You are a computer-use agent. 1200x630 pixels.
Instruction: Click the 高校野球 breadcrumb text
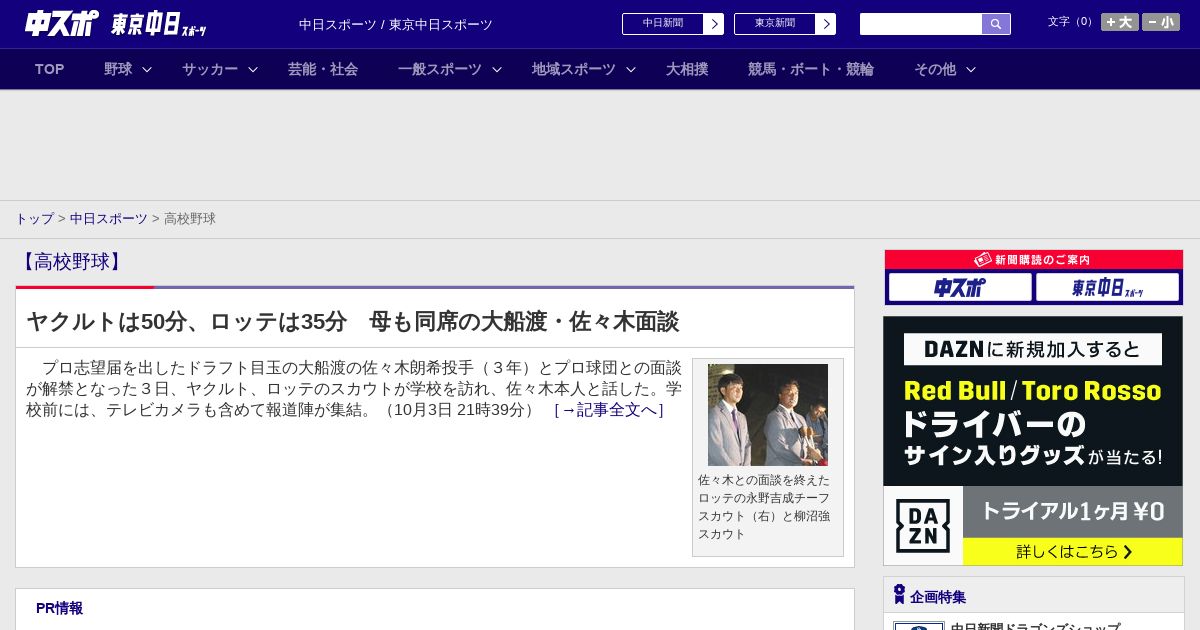190,219
